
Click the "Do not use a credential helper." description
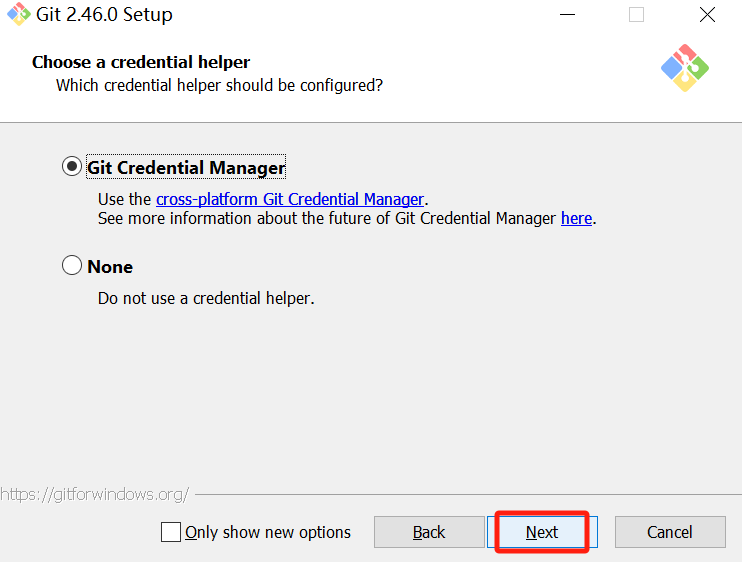pos(206,298)
